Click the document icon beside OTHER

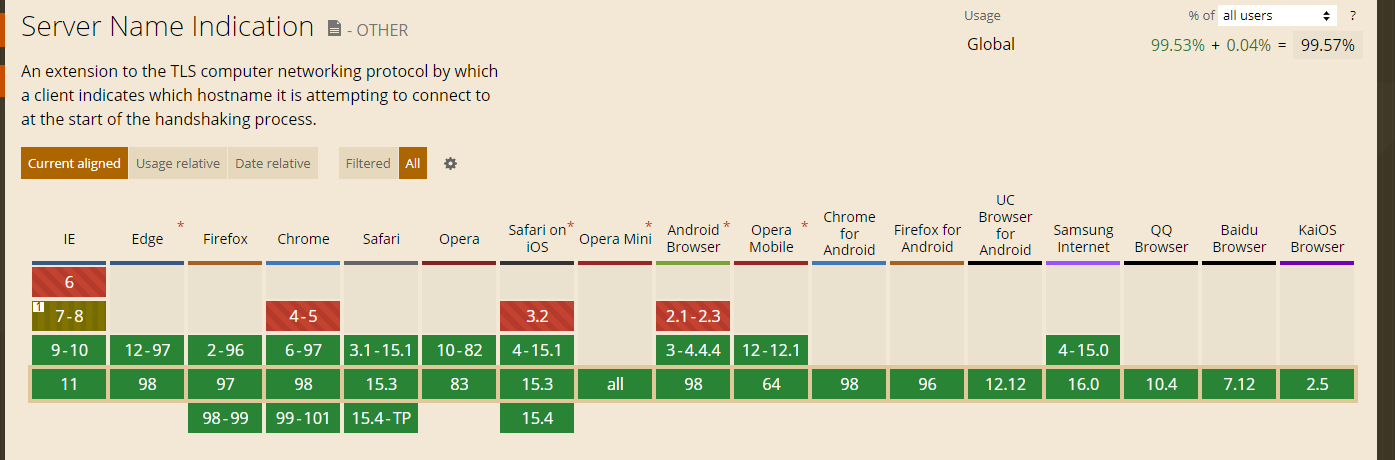pos(334,29)
